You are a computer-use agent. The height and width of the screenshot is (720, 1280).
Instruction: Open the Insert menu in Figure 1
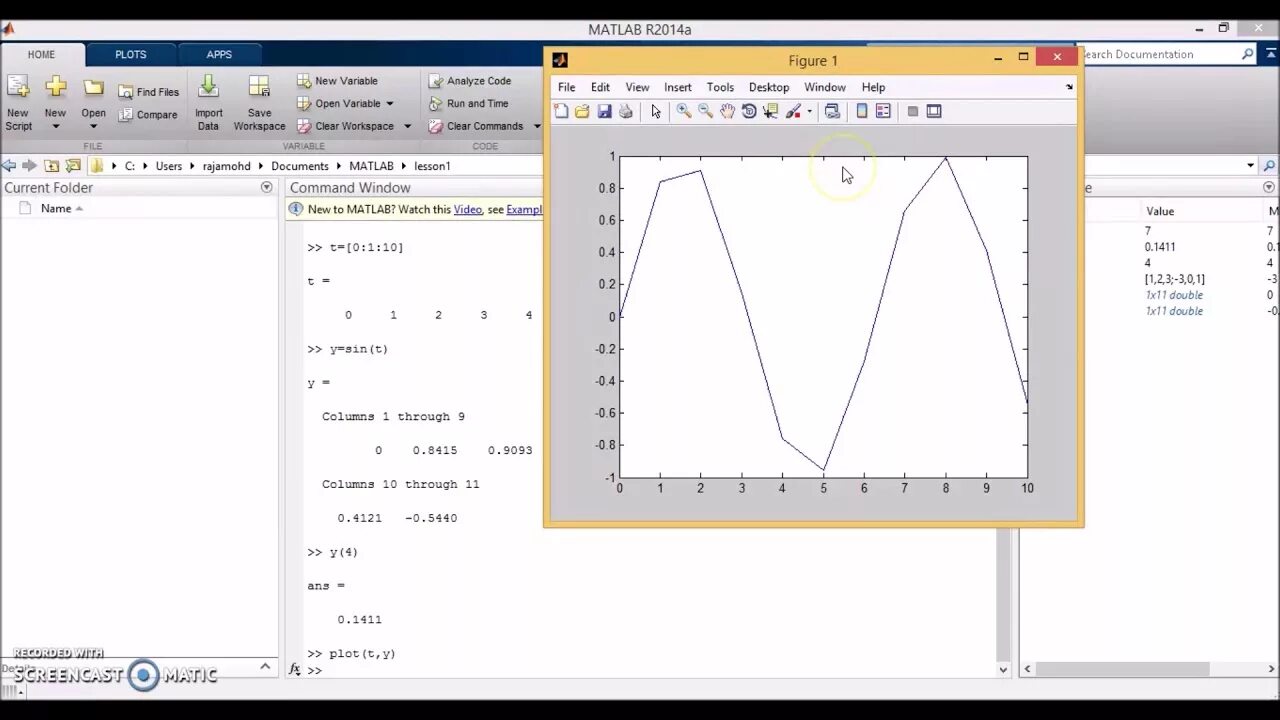(677, 87)
